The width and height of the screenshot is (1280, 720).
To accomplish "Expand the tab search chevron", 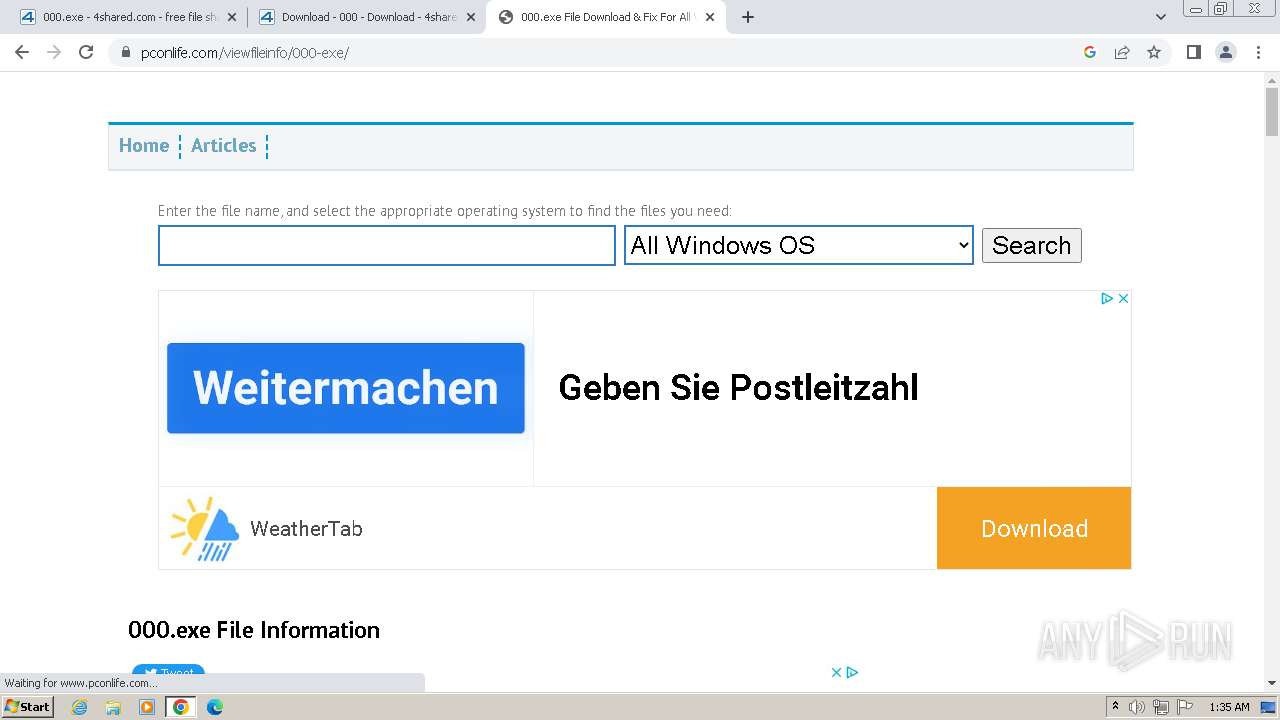I will tap(1161, 17).
